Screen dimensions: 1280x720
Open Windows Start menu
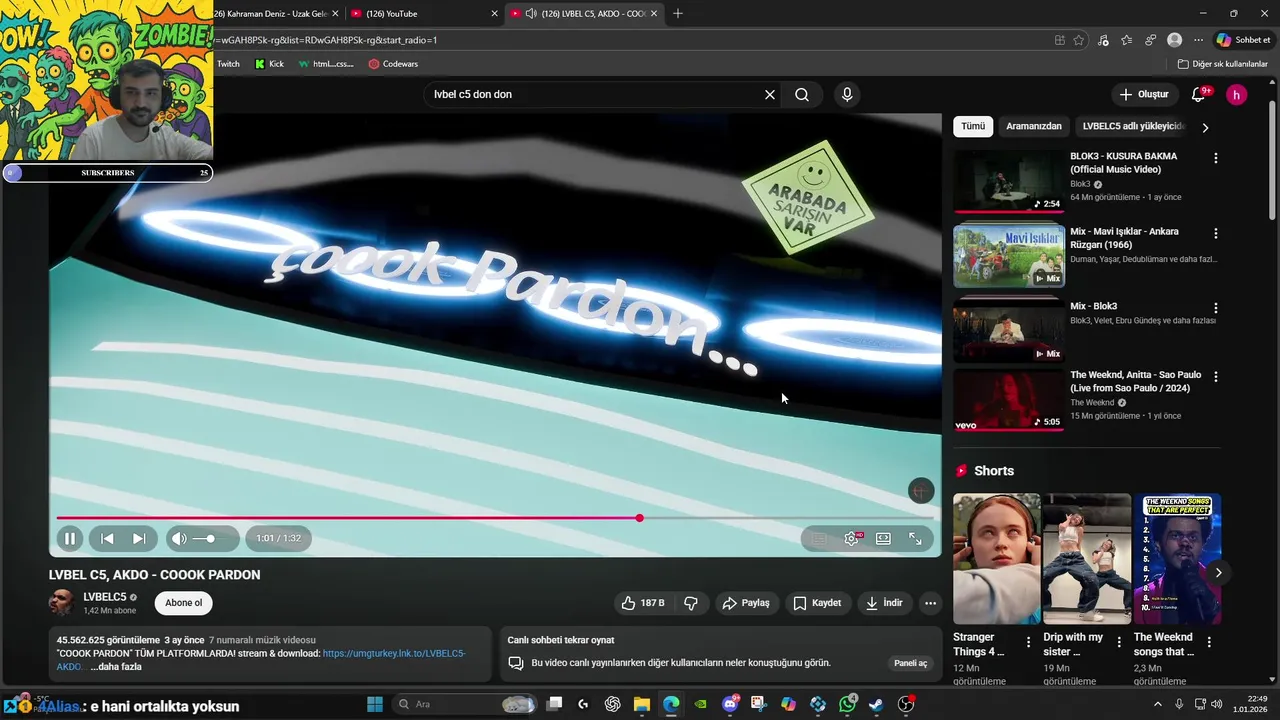(375, 704)
